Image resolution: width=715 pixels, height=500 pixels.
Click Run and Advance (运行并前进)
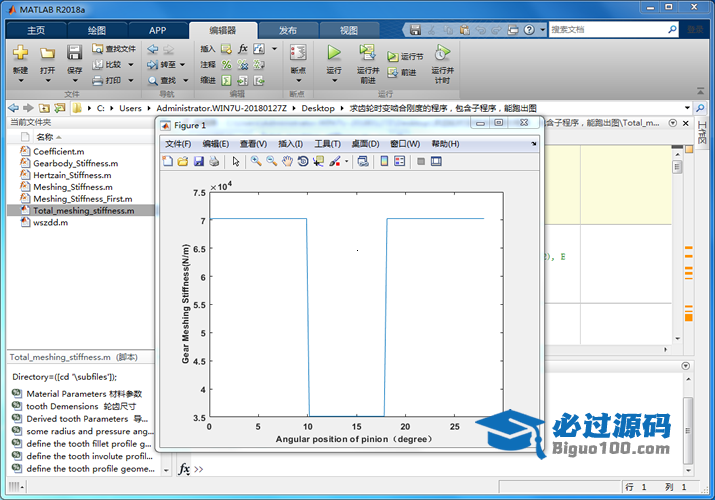pyautogui.click(x=368, y=64)
